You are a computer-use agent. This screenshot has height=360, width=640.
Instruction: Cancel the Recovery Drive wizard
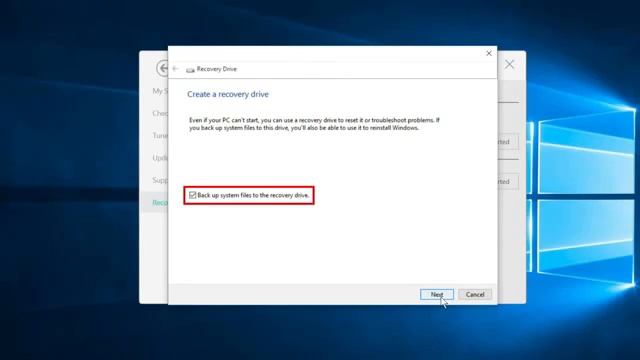point(475,294)
